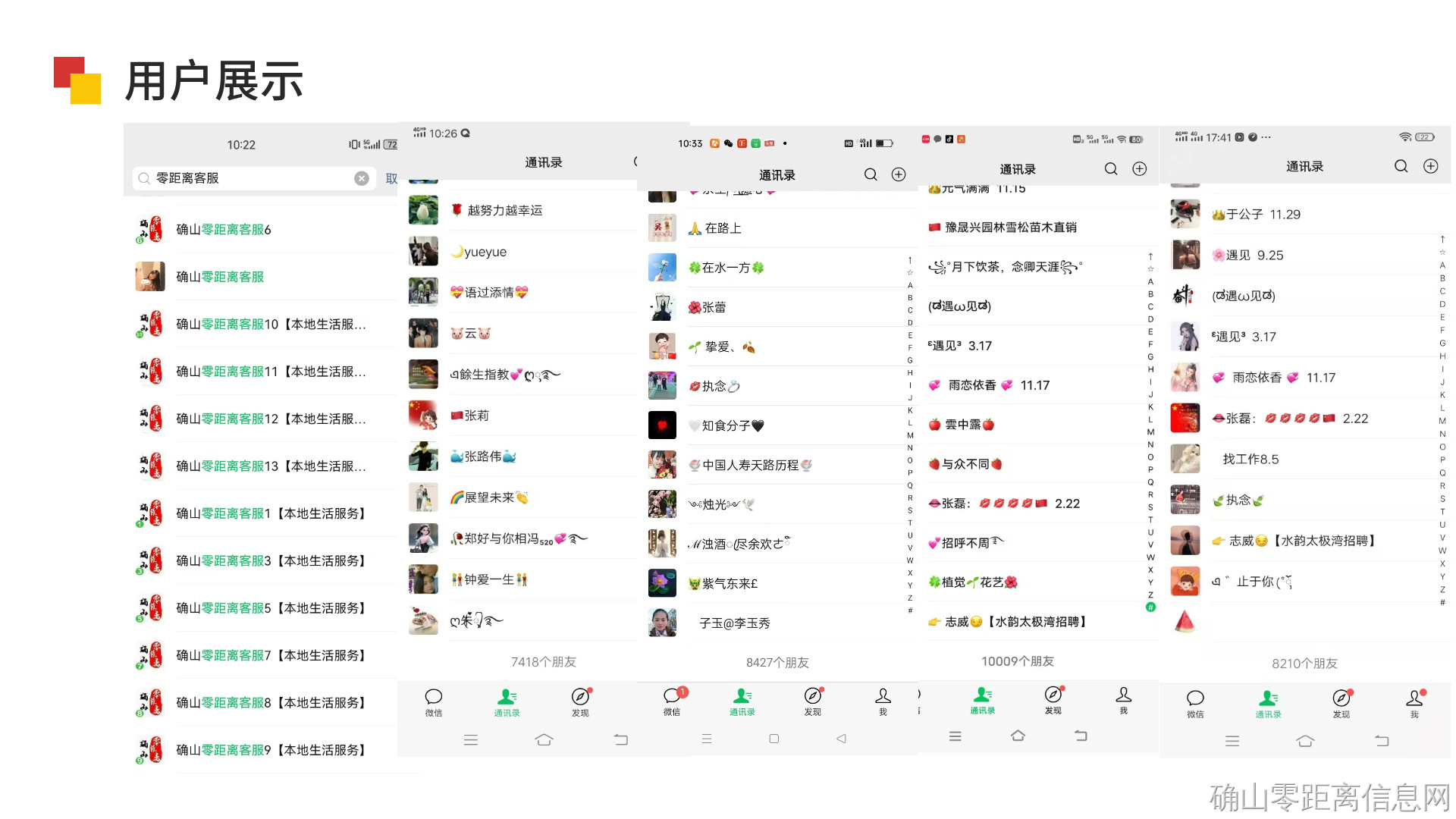Tap the avatar beside 张莉
1456x819 pixels.
click(423, 415)
